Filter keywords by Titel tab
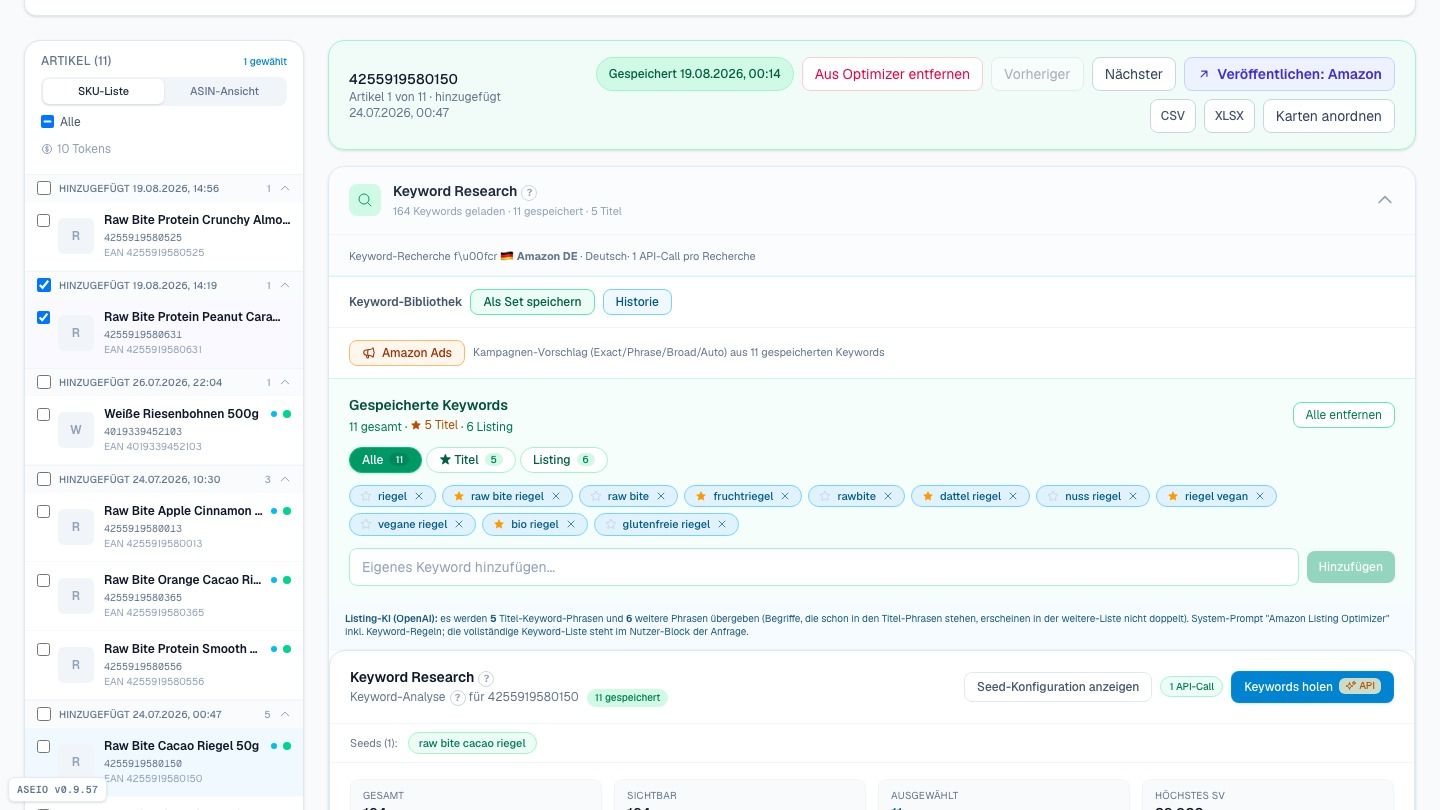1440x810 pixels. [x=470, y=460]
